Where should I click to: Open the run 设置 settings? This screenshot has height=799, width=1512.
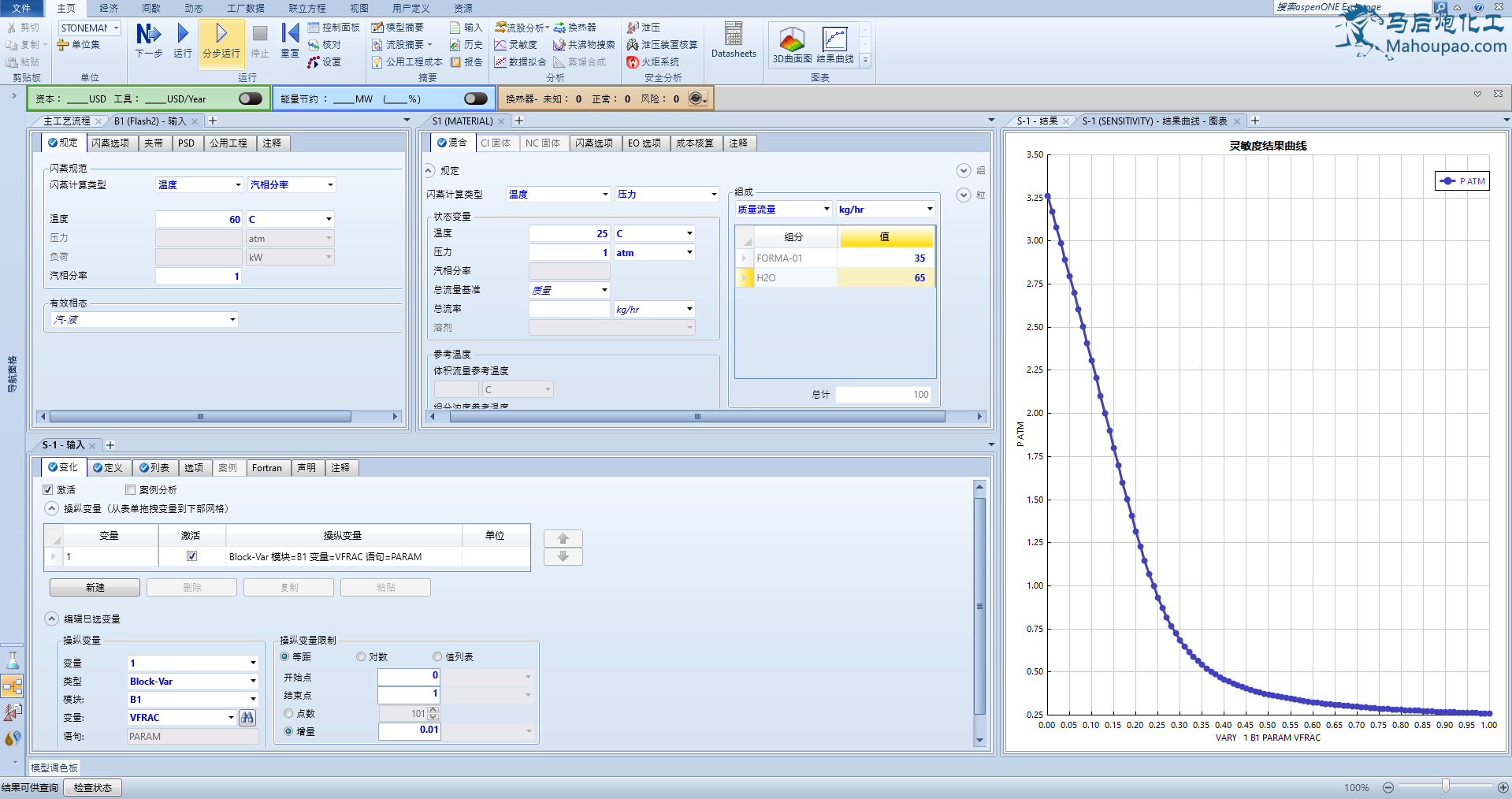click(325, 62)
